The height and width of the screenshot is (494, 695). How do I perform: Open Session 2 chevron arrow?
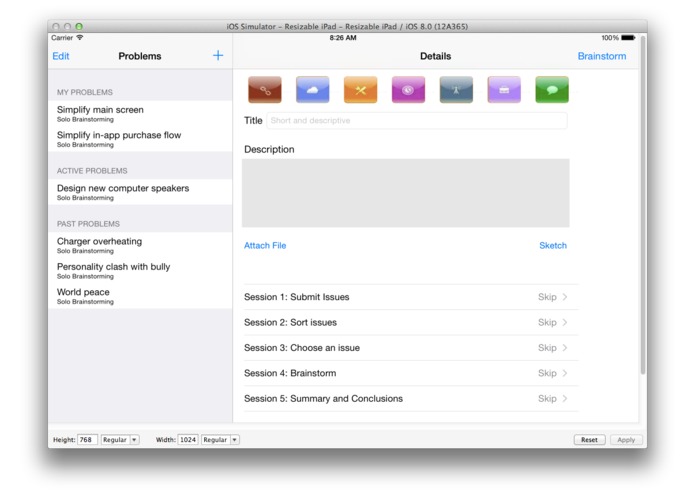(565, 322)
